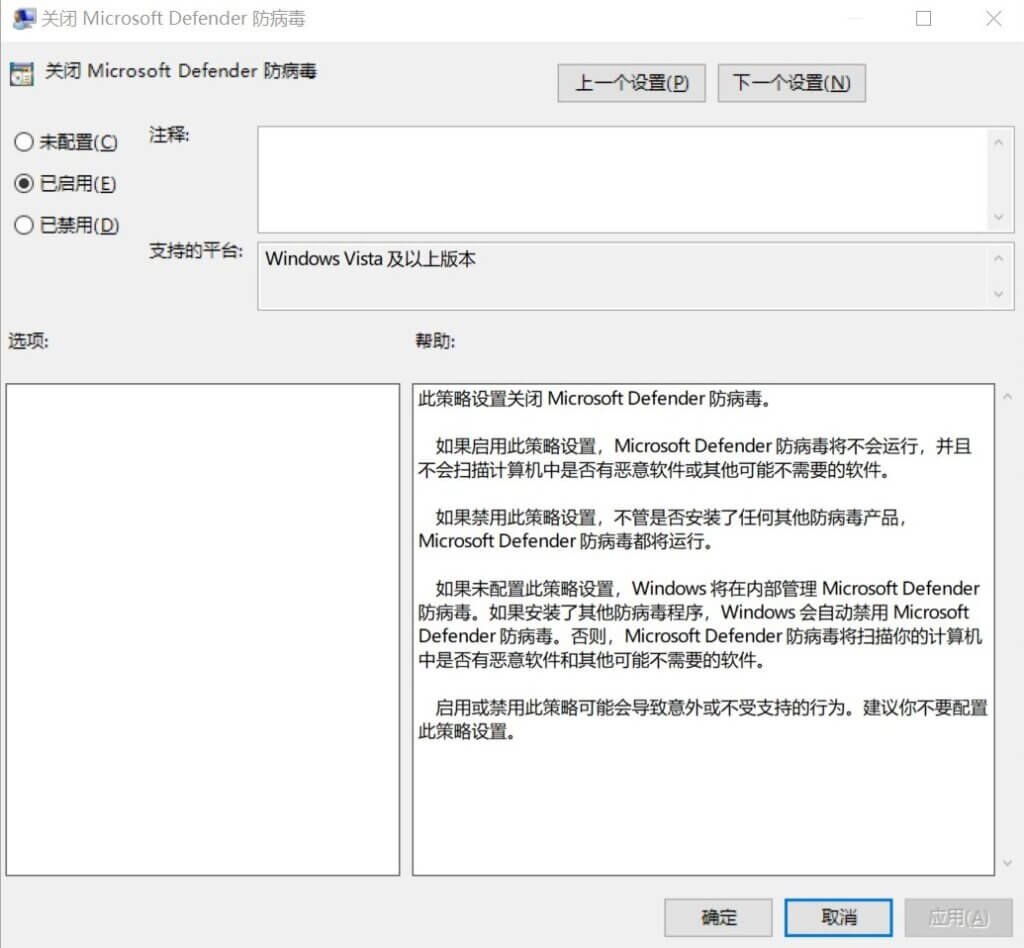This screenshot has width=1024, height=948.
Task: Click the 取消 button
Action: pos(838,917)
